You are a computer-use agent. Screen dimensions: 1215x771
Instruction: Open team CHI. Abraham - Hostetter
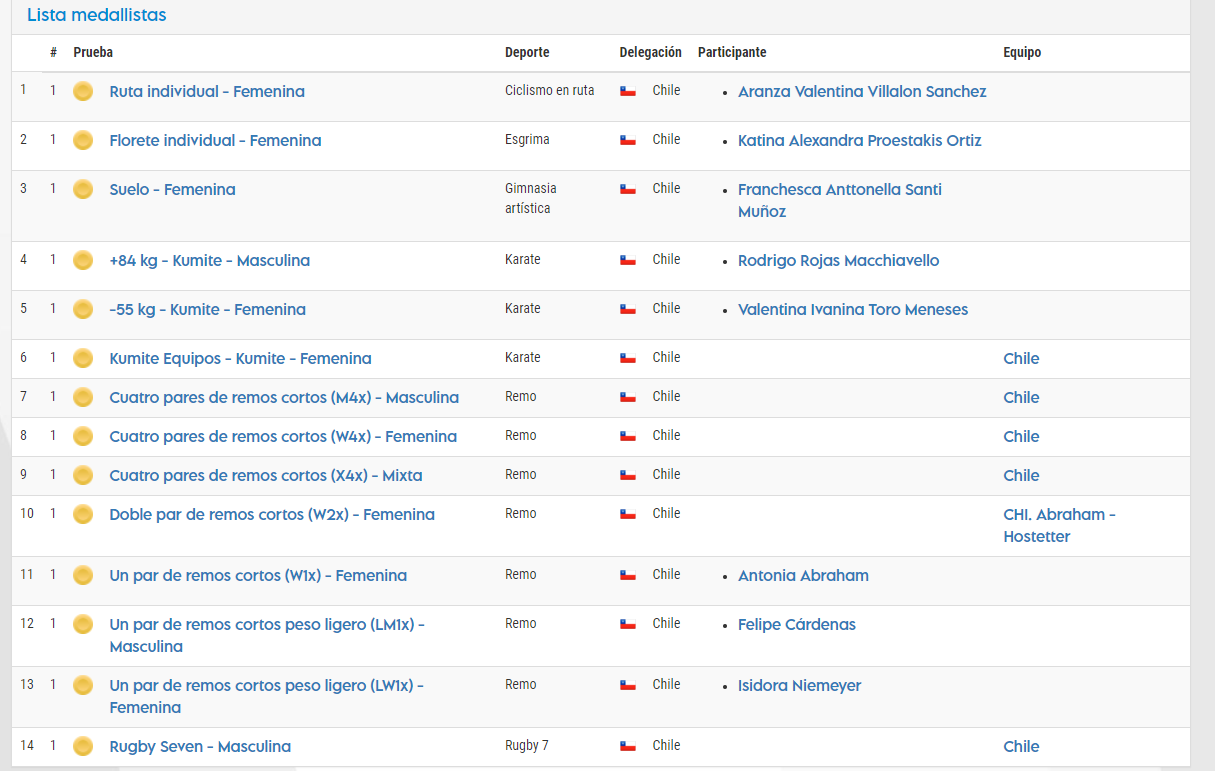(1058, 525)
